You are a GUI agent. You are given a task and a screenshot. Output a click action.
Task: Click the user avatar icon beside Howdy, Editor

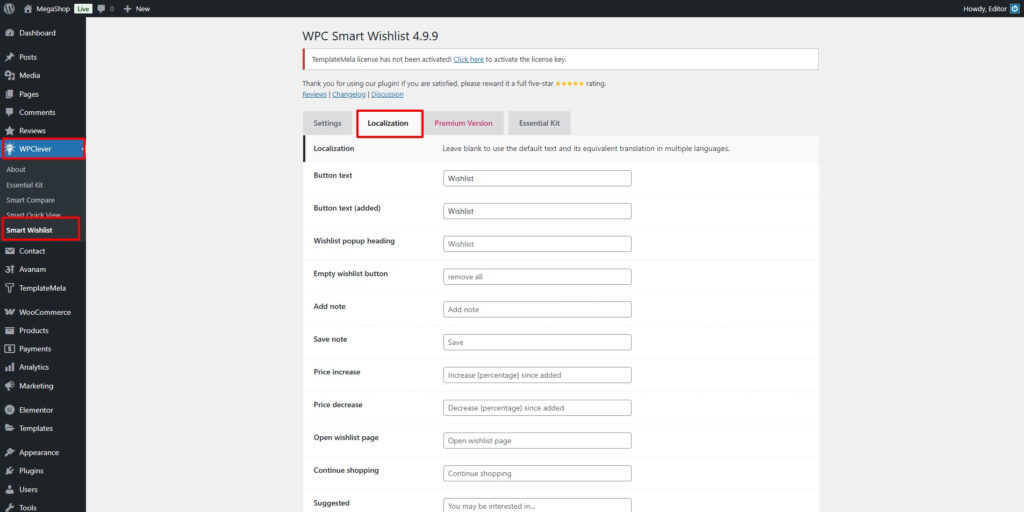(x=1014, y=9)
